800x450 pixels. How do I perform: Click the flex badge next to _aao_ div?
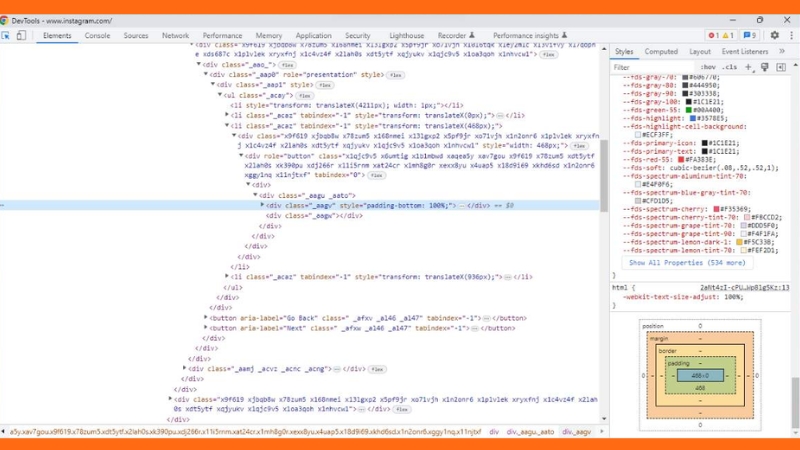click(x=287, y=65)
